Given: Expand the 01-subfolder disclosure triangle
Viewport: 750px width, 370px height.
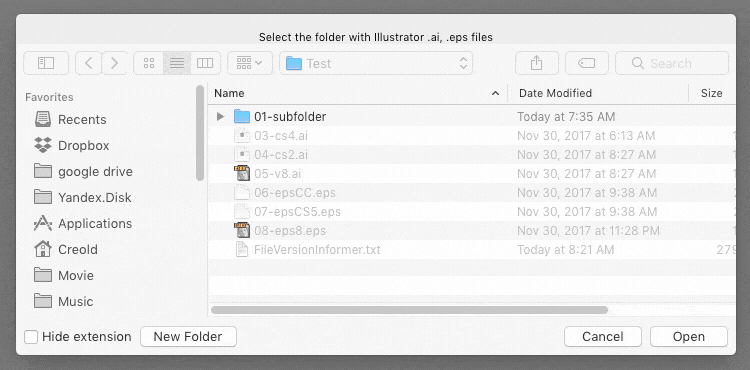Looking at the screenshot, I should (220, 116).
